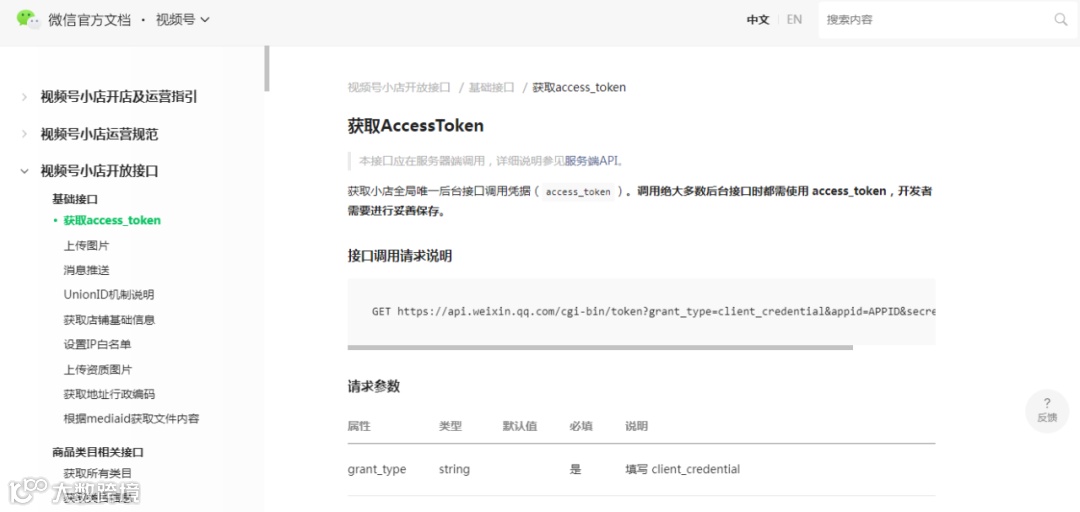Click the 属性 column header
The width and height of the screenshot is (1080, 512).
point(359,426)
